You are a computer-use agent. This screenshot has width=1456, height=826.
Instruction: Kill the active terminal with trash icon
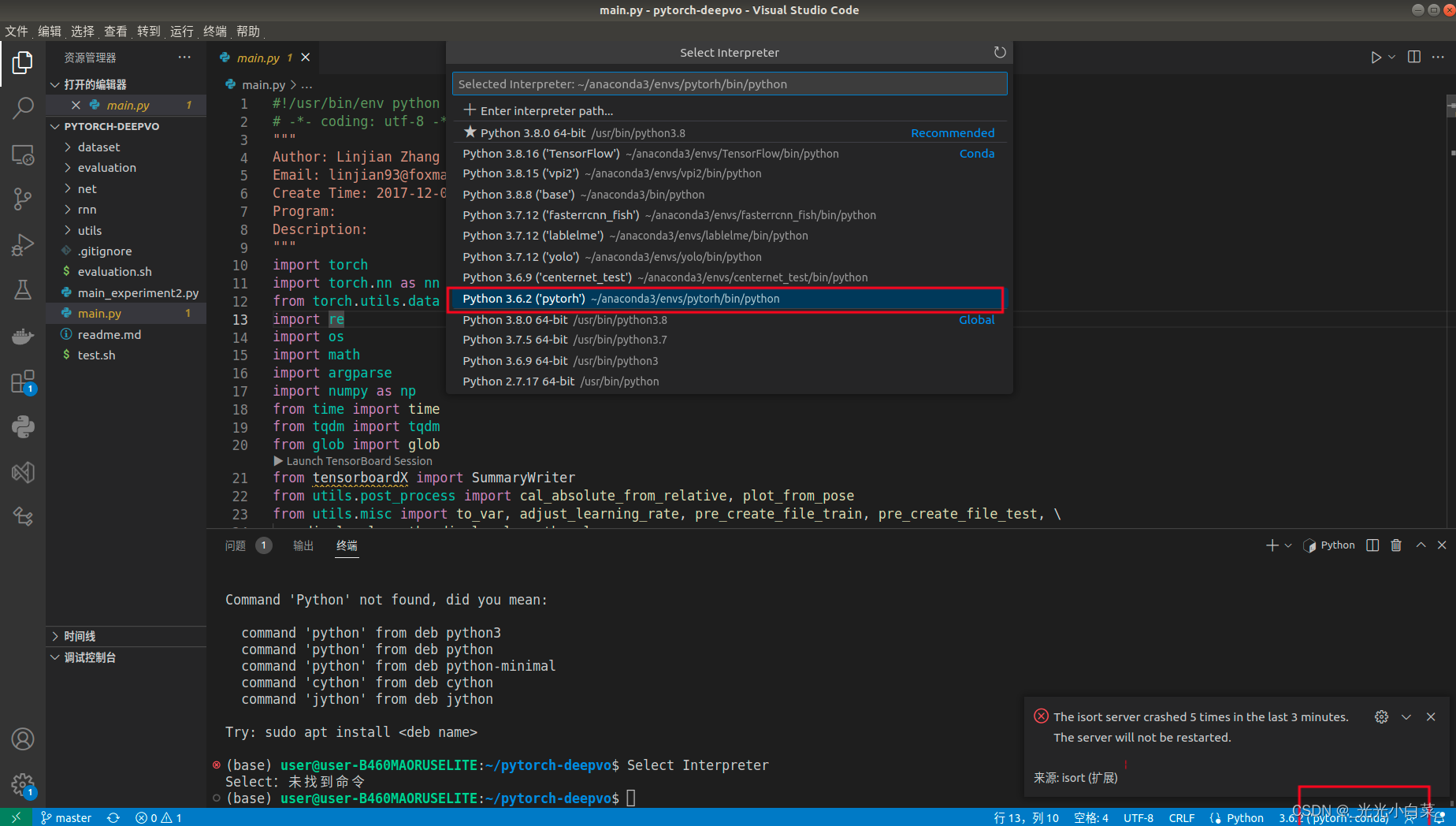1396,545
